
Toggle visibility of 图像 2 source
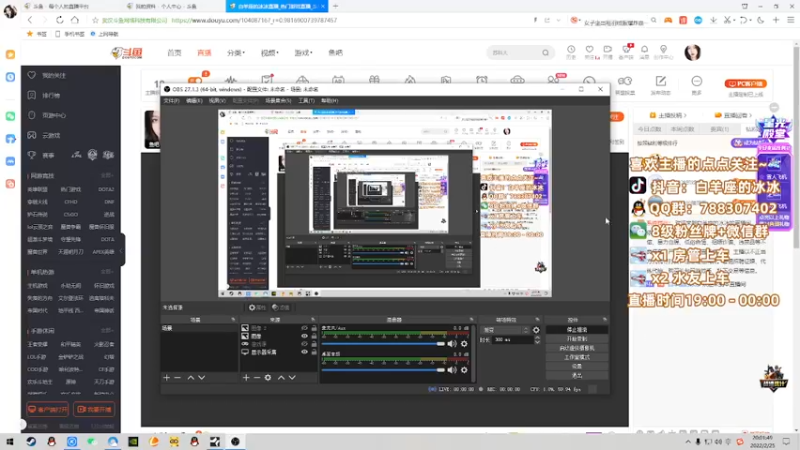click(x=304, y=328)
